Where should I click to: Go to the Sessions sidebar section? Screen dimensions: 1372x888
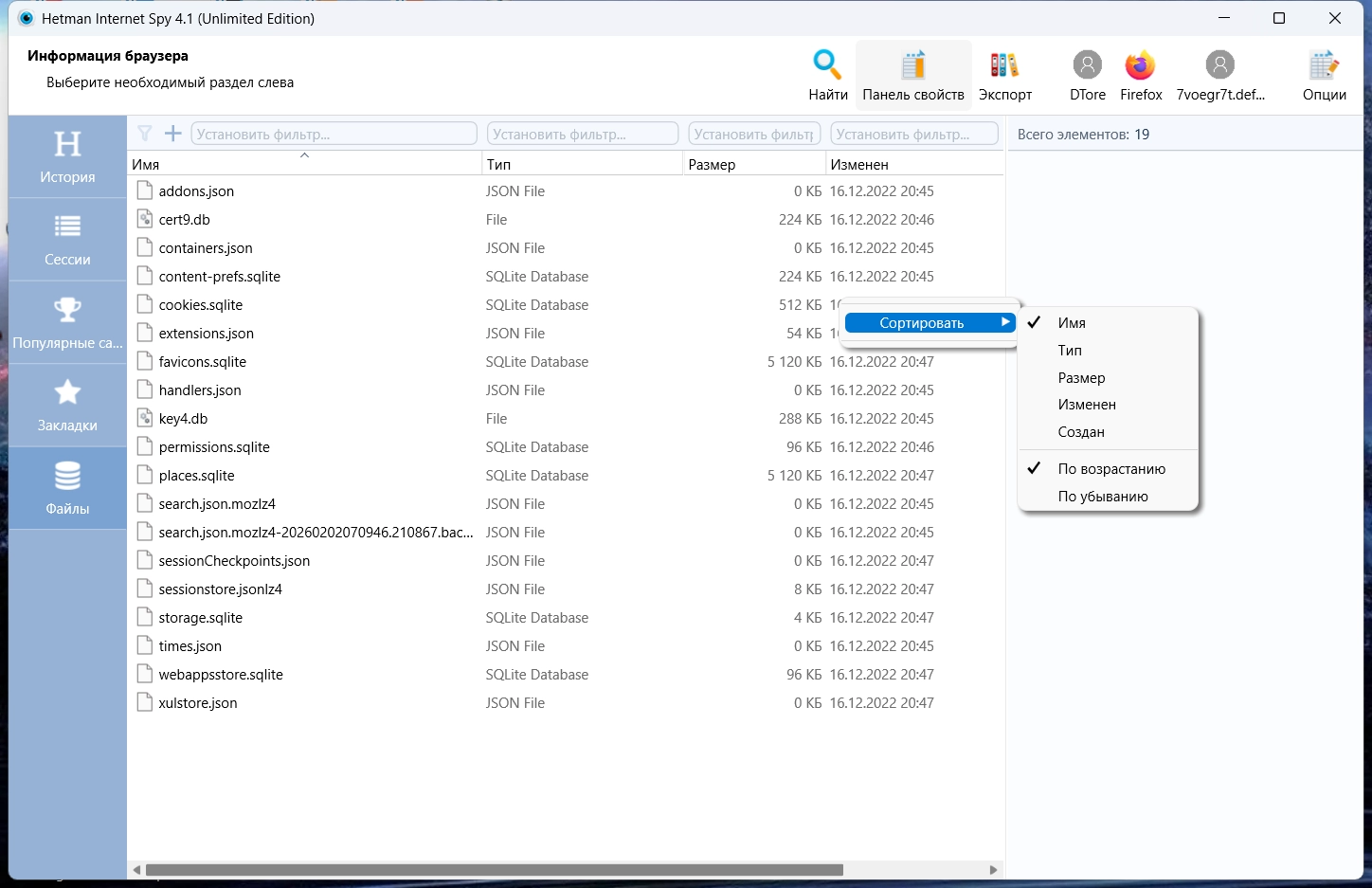pyautogui.click(x=67, y=240)
